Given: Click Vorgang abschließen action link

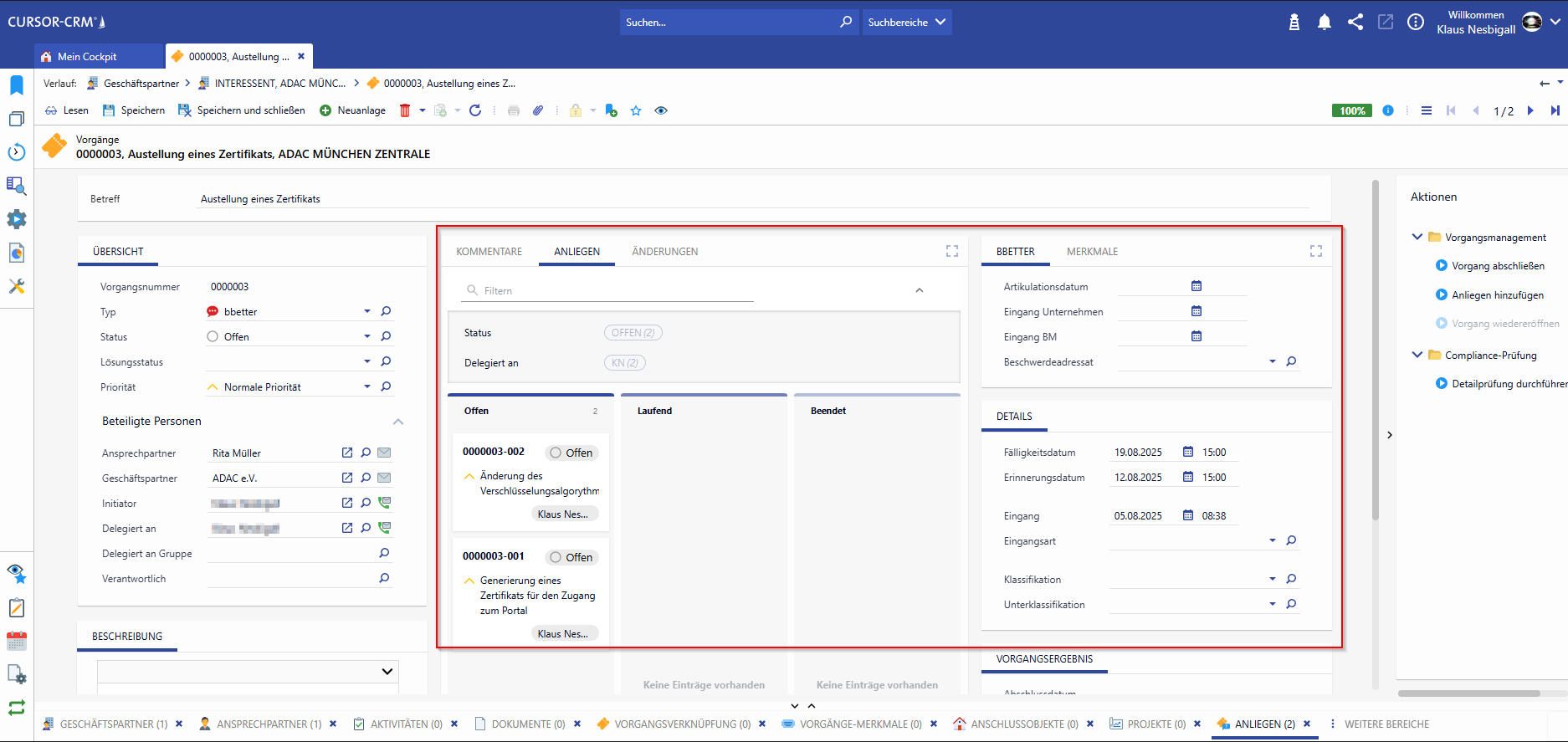Looking at the screenshot, I should coord(1498,266).
